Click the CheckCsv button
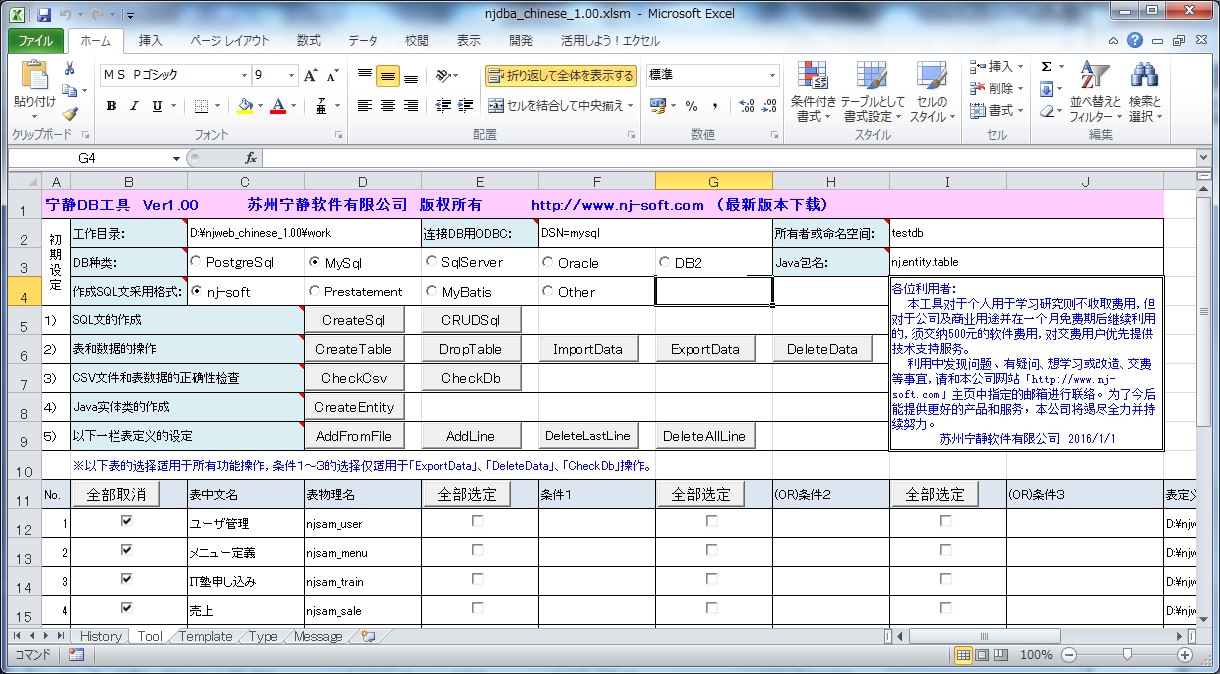The image size is (1220, 674). pos(354,378)
